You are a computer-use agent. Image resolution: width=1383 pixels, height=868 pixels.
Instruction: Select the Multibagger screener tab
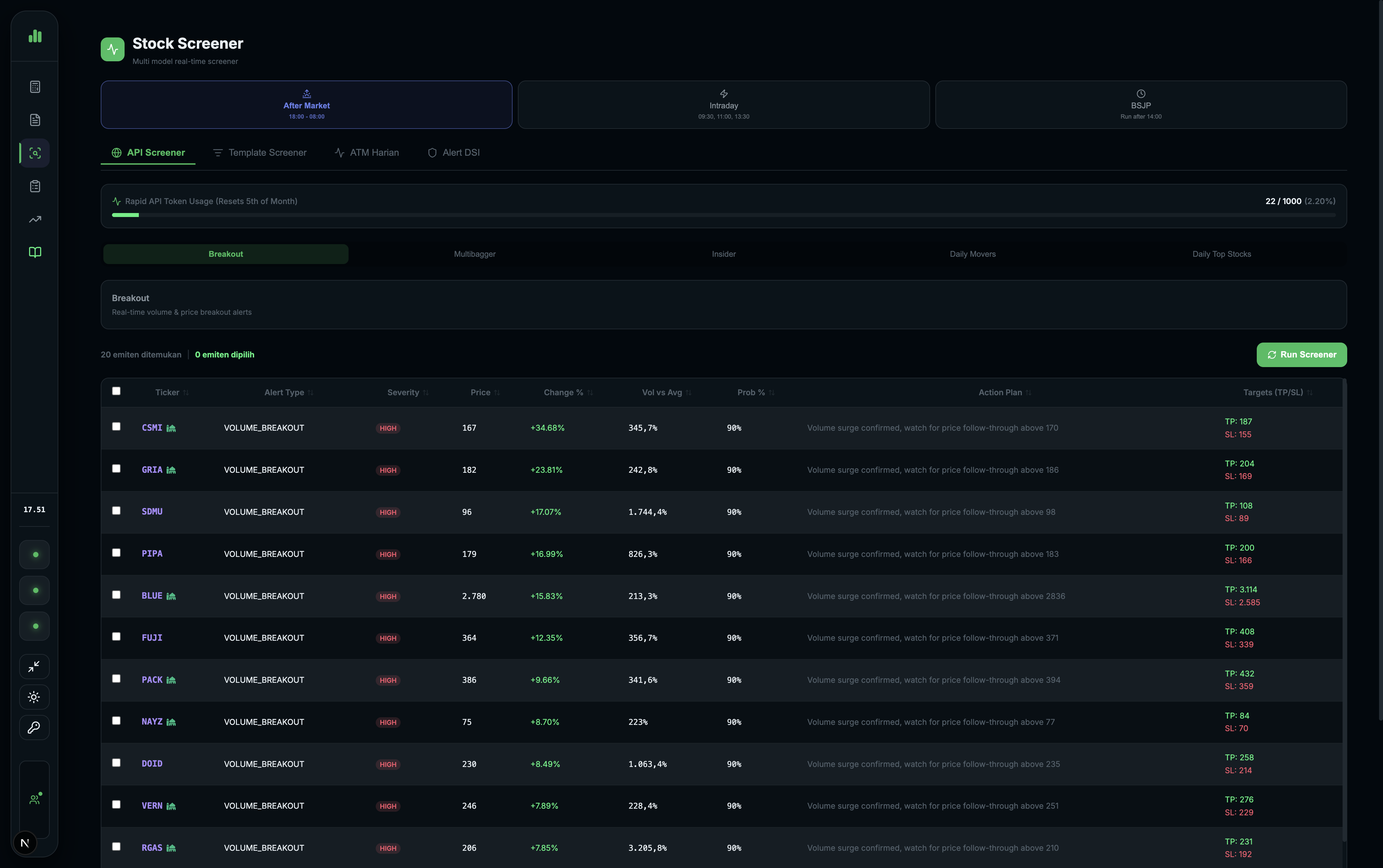[x=475, y=254]
